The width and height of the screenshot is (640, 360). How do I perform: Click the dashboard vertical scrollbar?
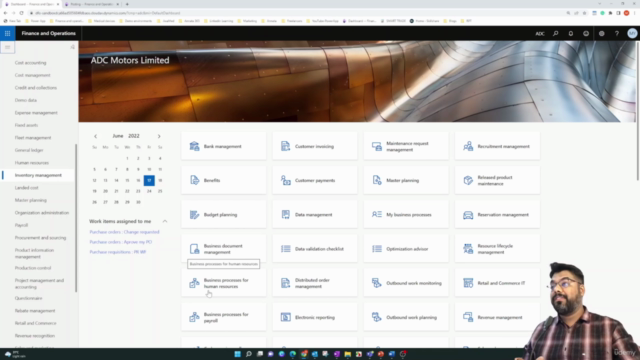(x=638, y=110)
